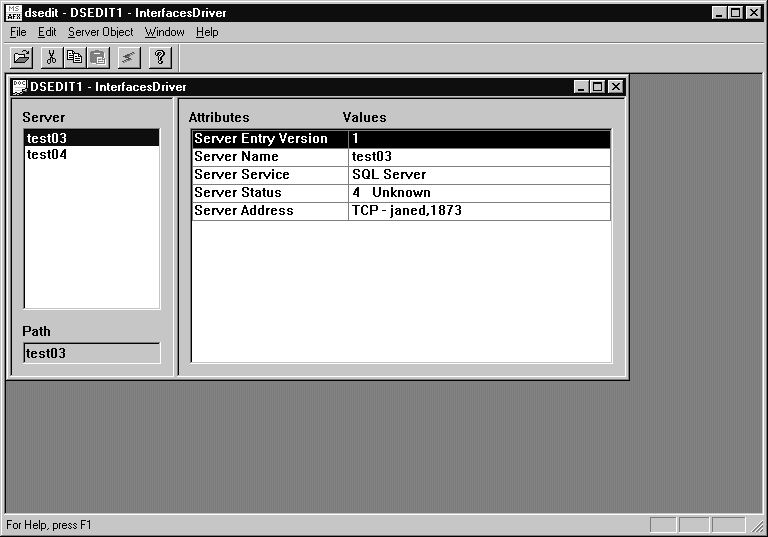Open the Edit menu

pos(47,32)
